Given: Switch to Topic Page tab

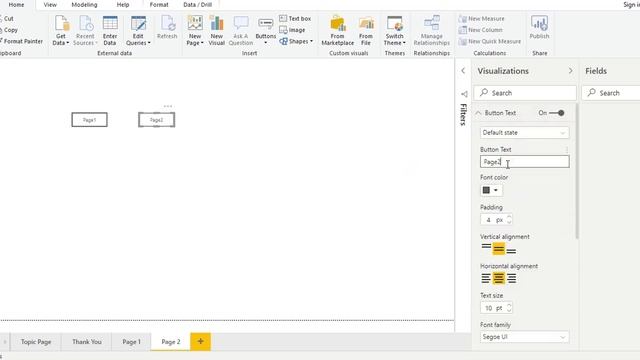Looking at the screenshot, I should click(x=36, y=342).
